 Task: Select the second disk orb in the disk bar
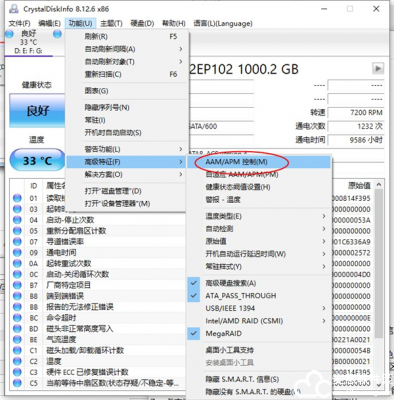[x=57, y=34]
